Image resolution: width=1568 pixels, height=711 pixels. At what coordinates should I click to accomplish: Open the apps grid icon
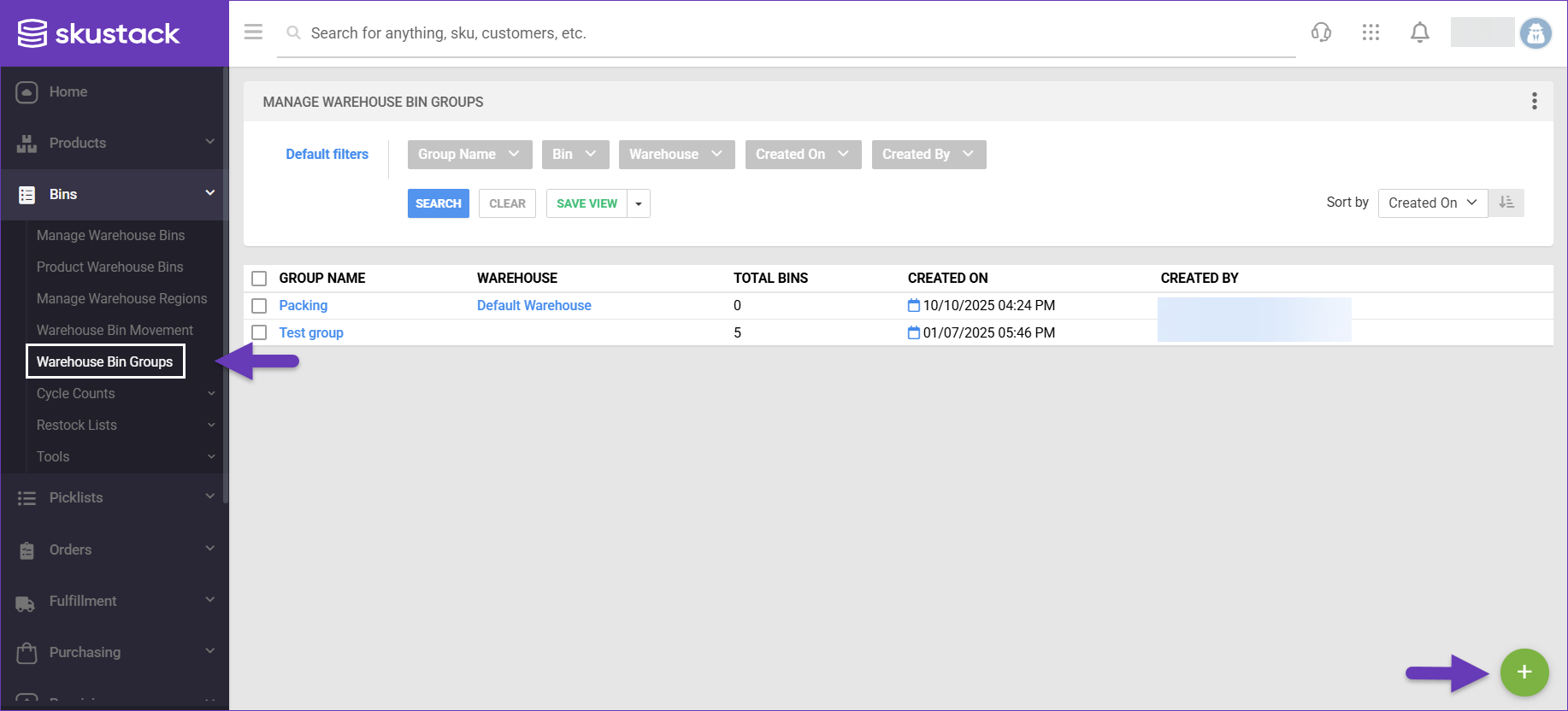[1371, 32]
